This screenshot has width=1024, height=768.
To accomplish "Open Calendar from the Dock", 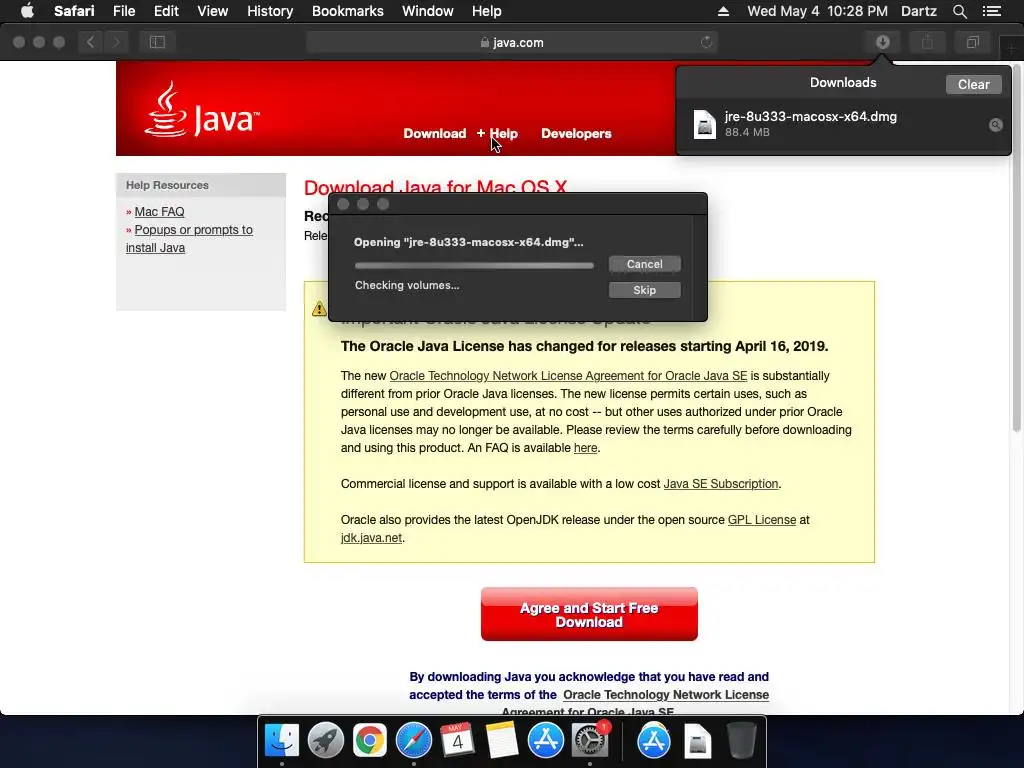I will 457,740.
